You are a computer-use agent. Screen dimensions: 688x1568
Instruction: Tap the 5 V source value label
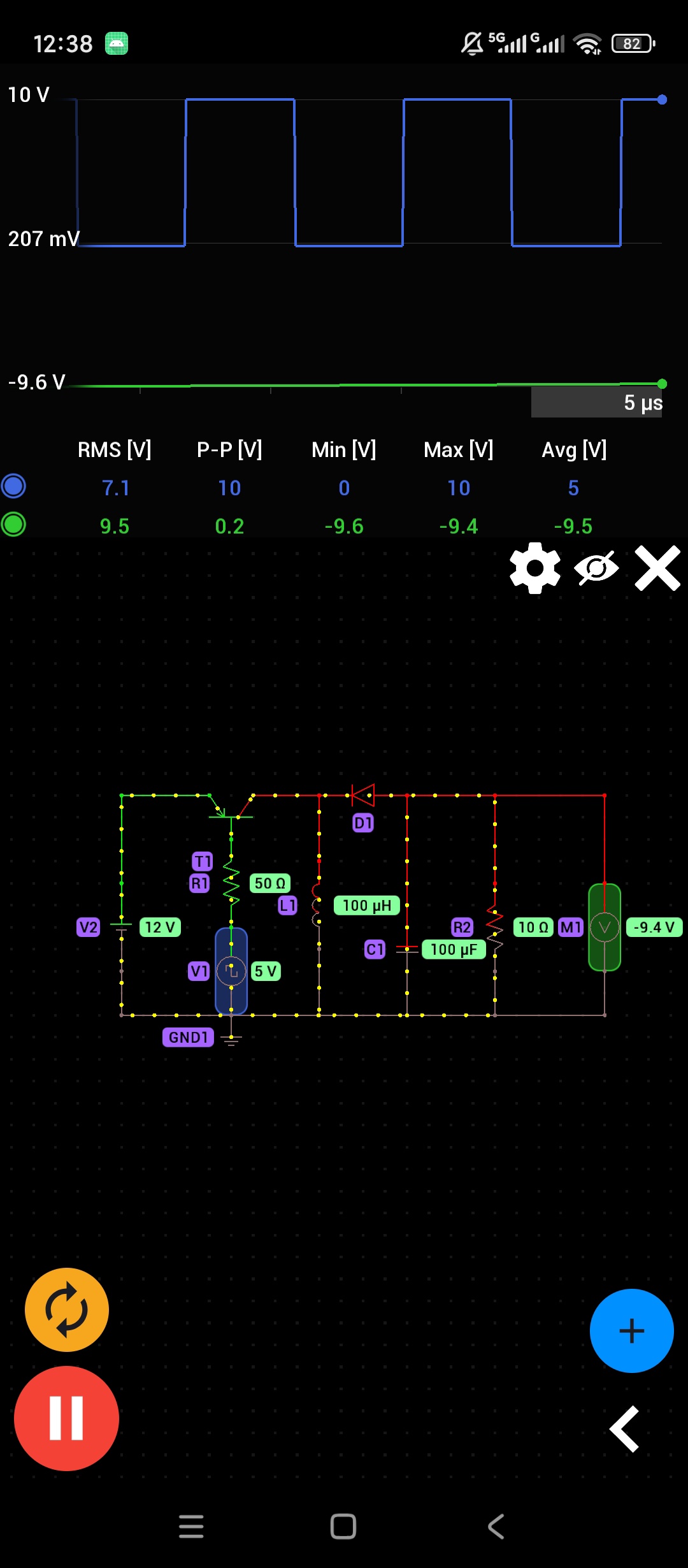tap(266, 971)
